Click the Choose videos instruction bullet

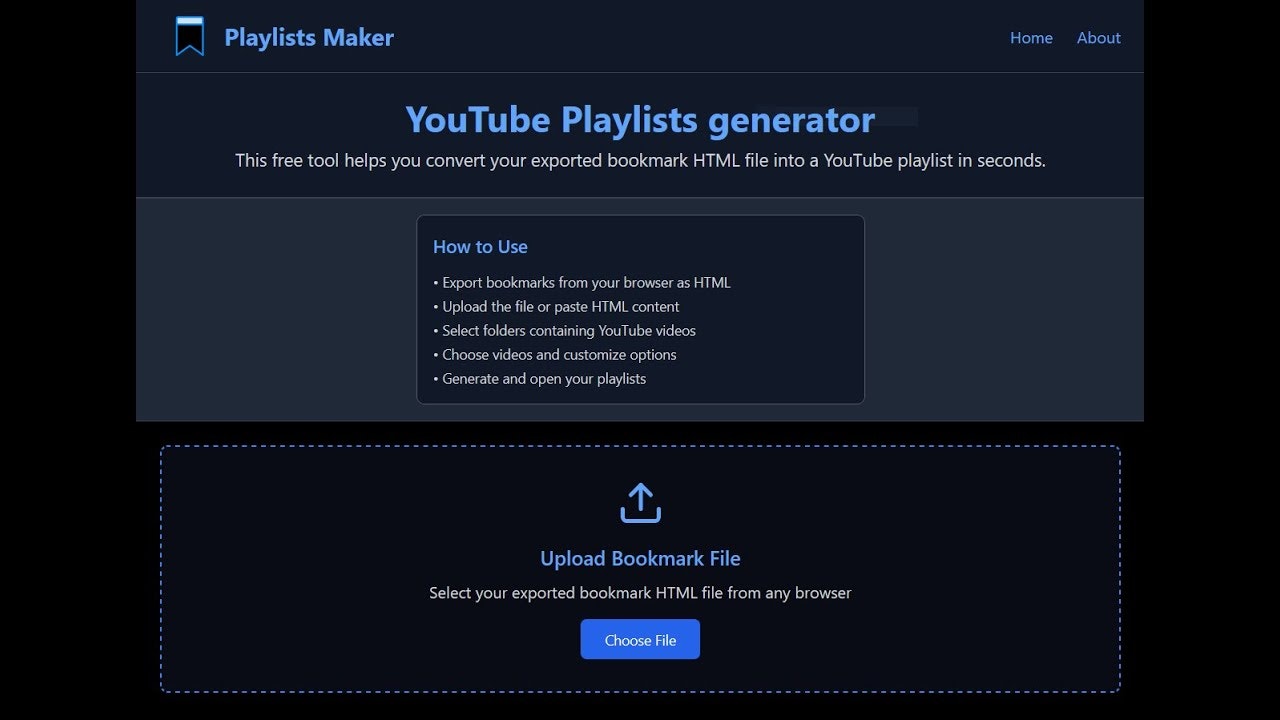[x=554, y=354]
